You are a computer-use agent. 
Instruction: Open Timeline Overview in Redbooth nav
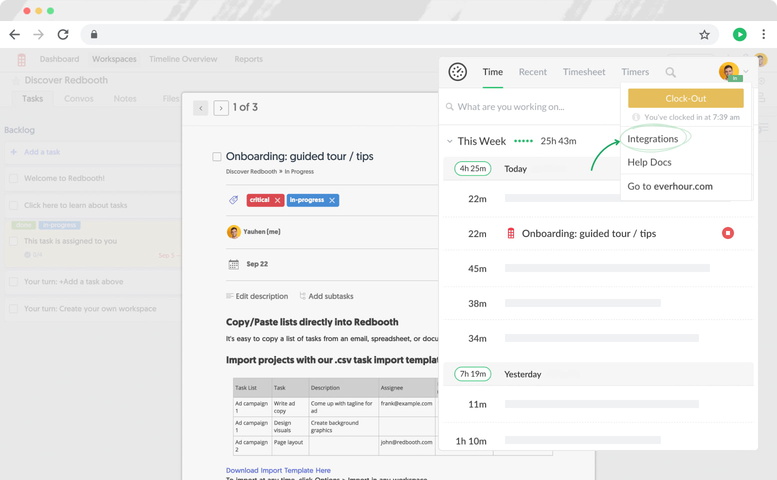coord(183,59)
